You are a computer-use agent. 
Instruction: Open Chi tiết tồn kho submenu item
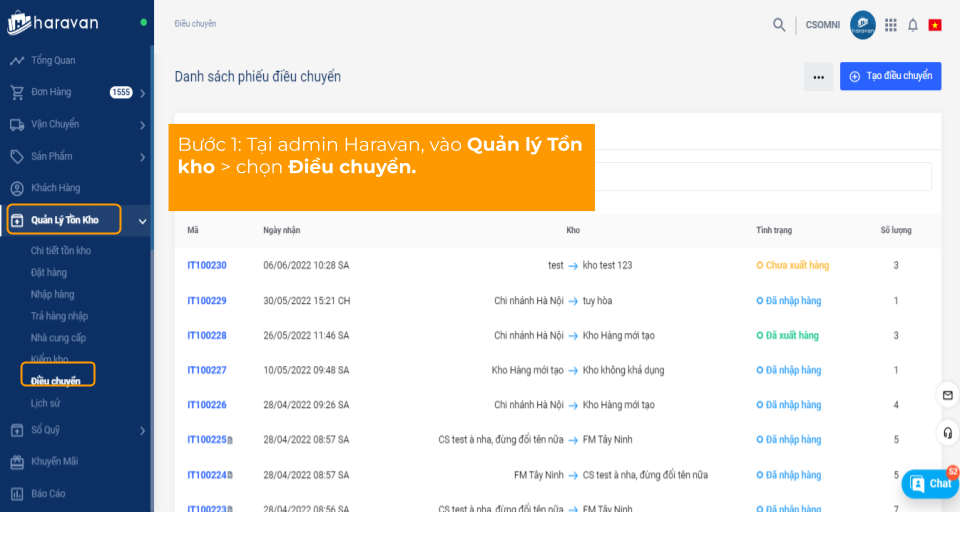tap(61, 251)
